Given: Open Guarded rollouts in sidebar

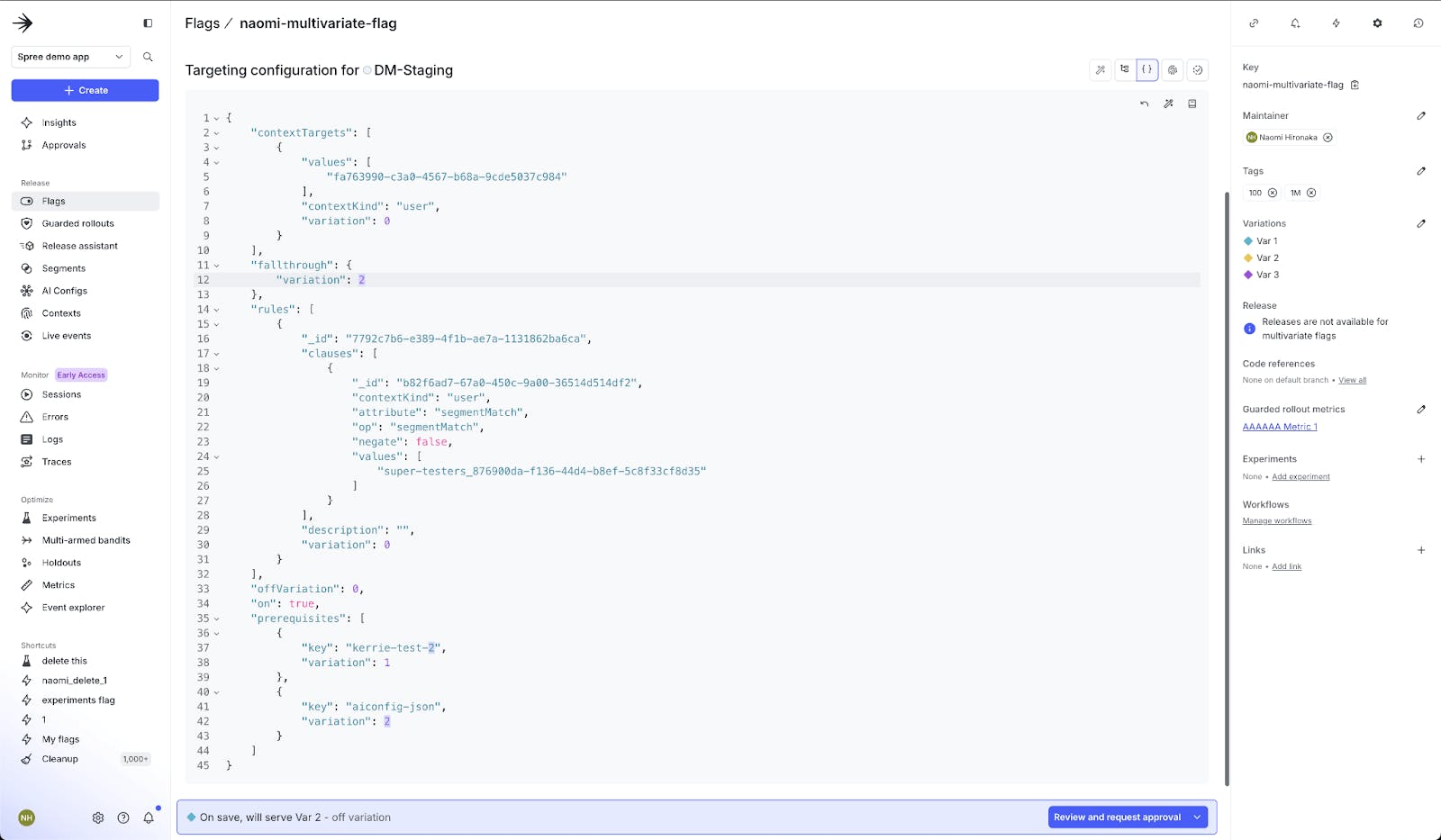Looking at the screenshot, I should click(x=78, y=223).
